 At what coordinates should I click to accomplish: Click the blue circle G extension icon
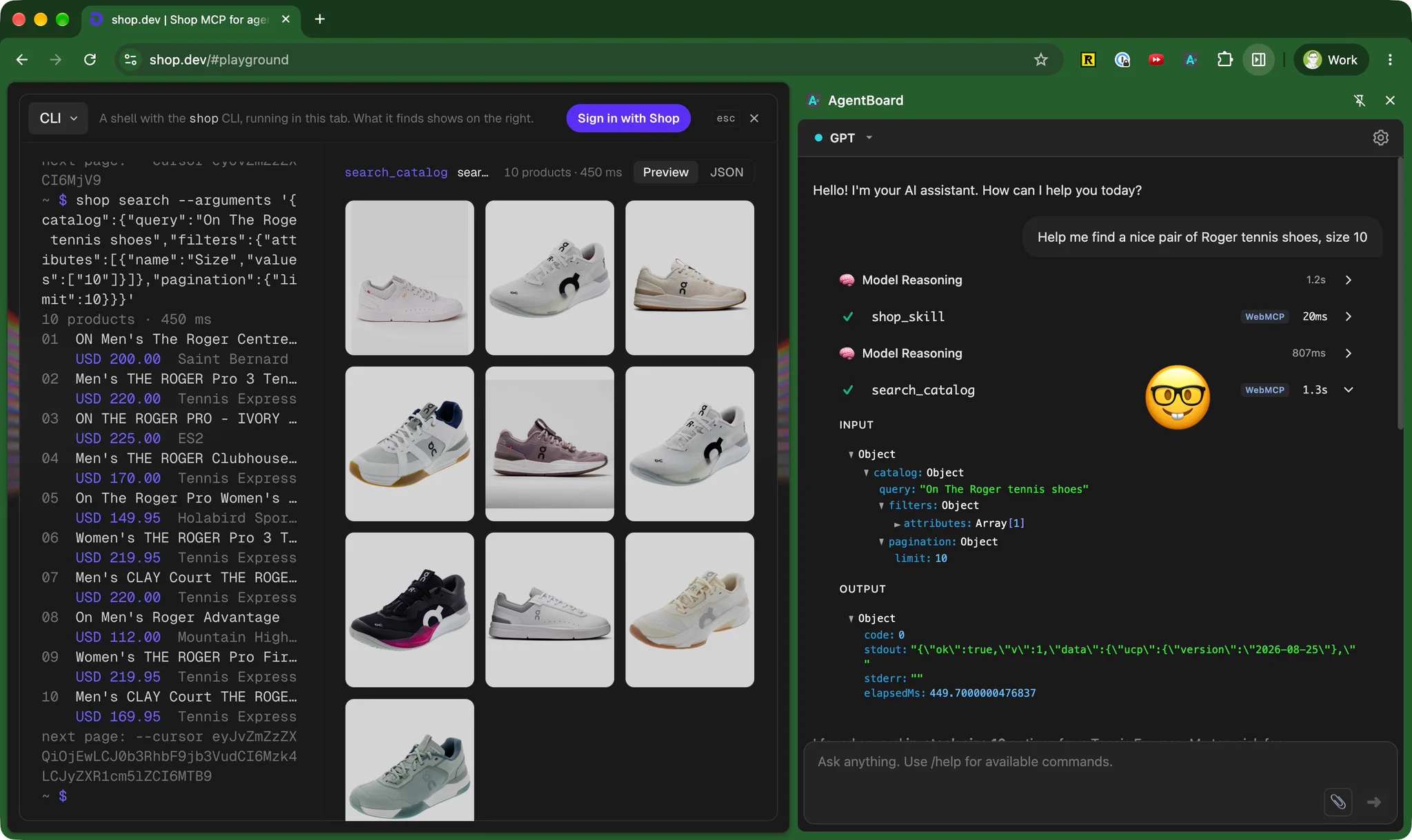tap(1122, 60)
